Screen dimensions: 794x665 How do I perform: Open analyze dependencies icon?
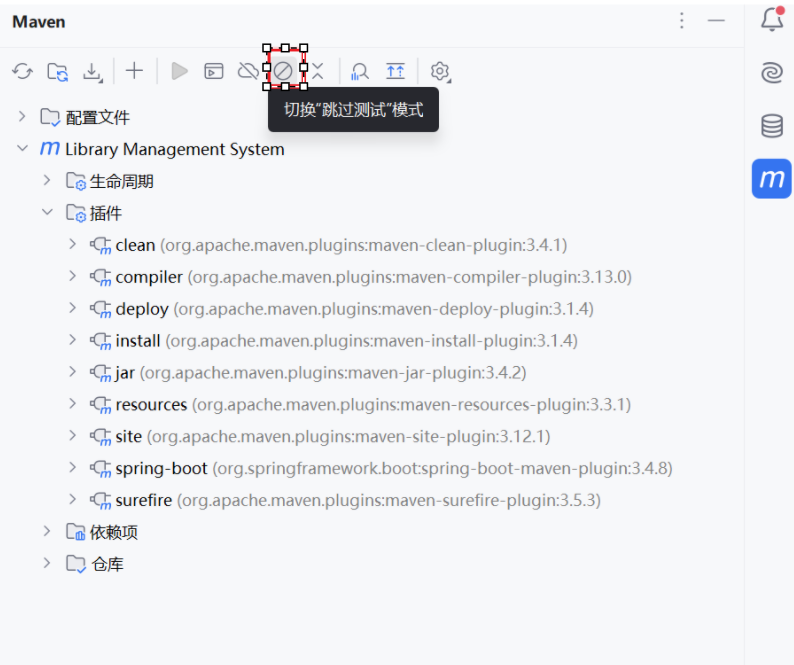coord(360,71)
